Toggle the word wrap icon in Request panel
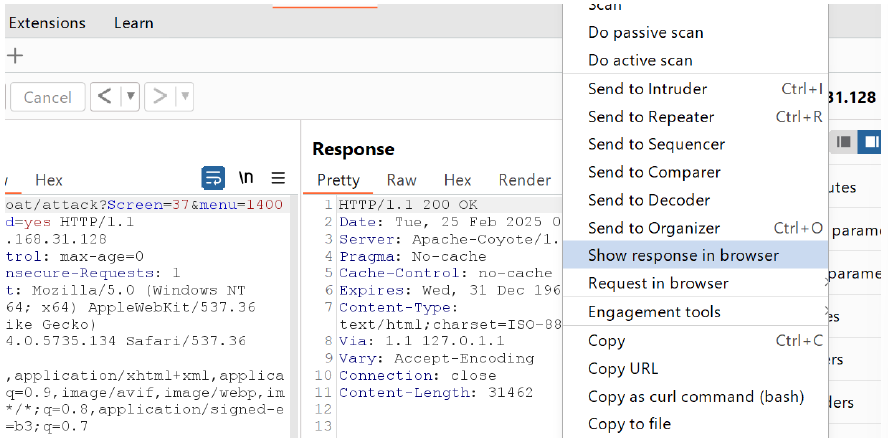The width and height of the screenshot is (892, 442). 213,179
